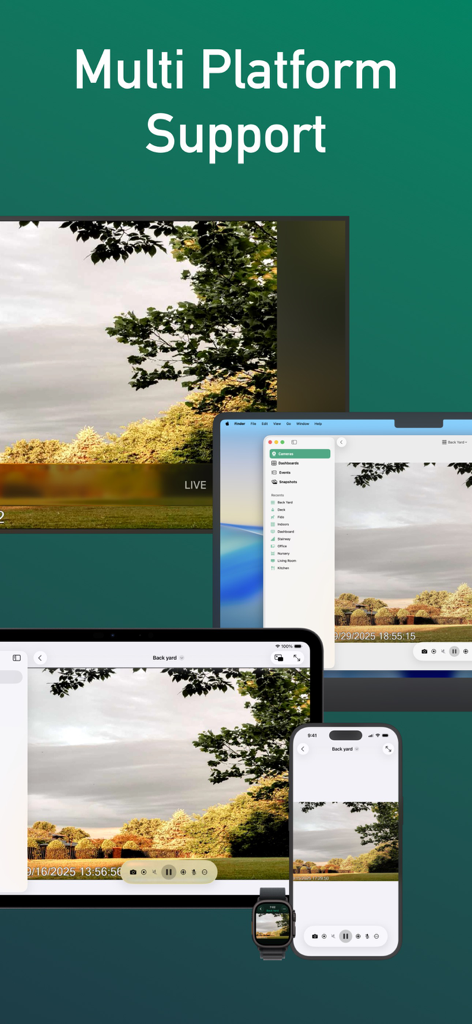Zoom out using the iPhone minus icon
Viewport: 472px width, 1024px height.
coord(377,936)
